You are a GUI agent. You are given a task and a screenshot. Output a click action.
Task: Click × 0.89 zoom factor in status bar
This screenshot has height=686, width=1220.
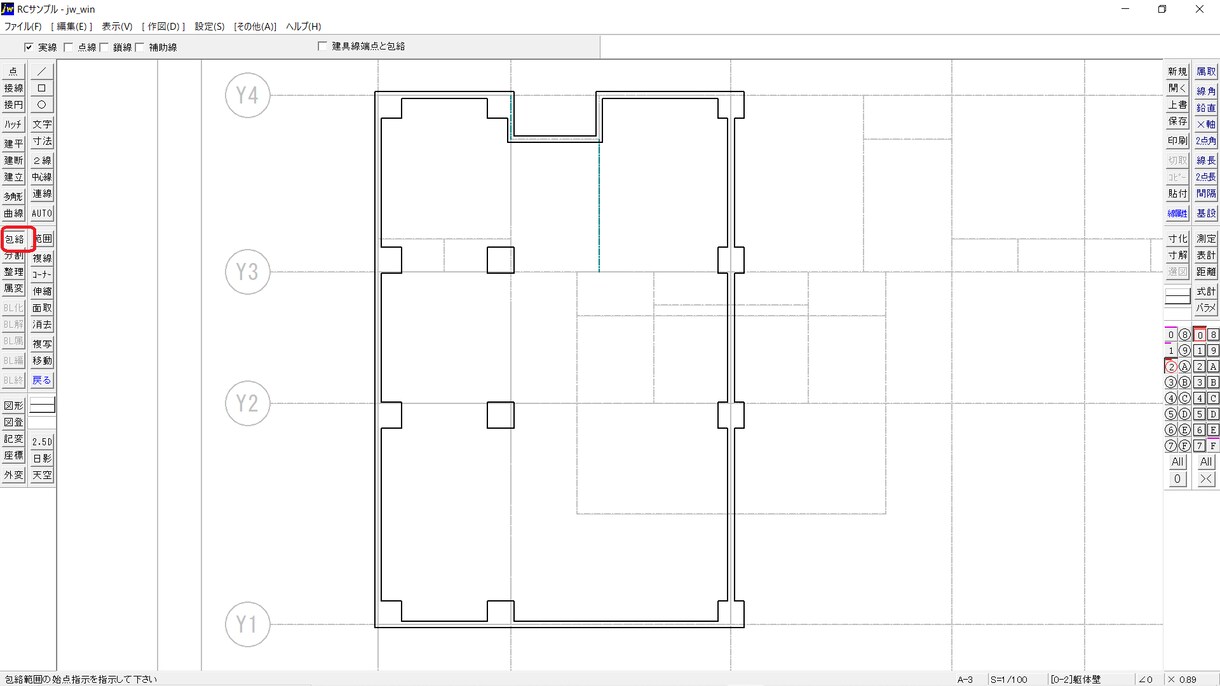point(1183,680)
